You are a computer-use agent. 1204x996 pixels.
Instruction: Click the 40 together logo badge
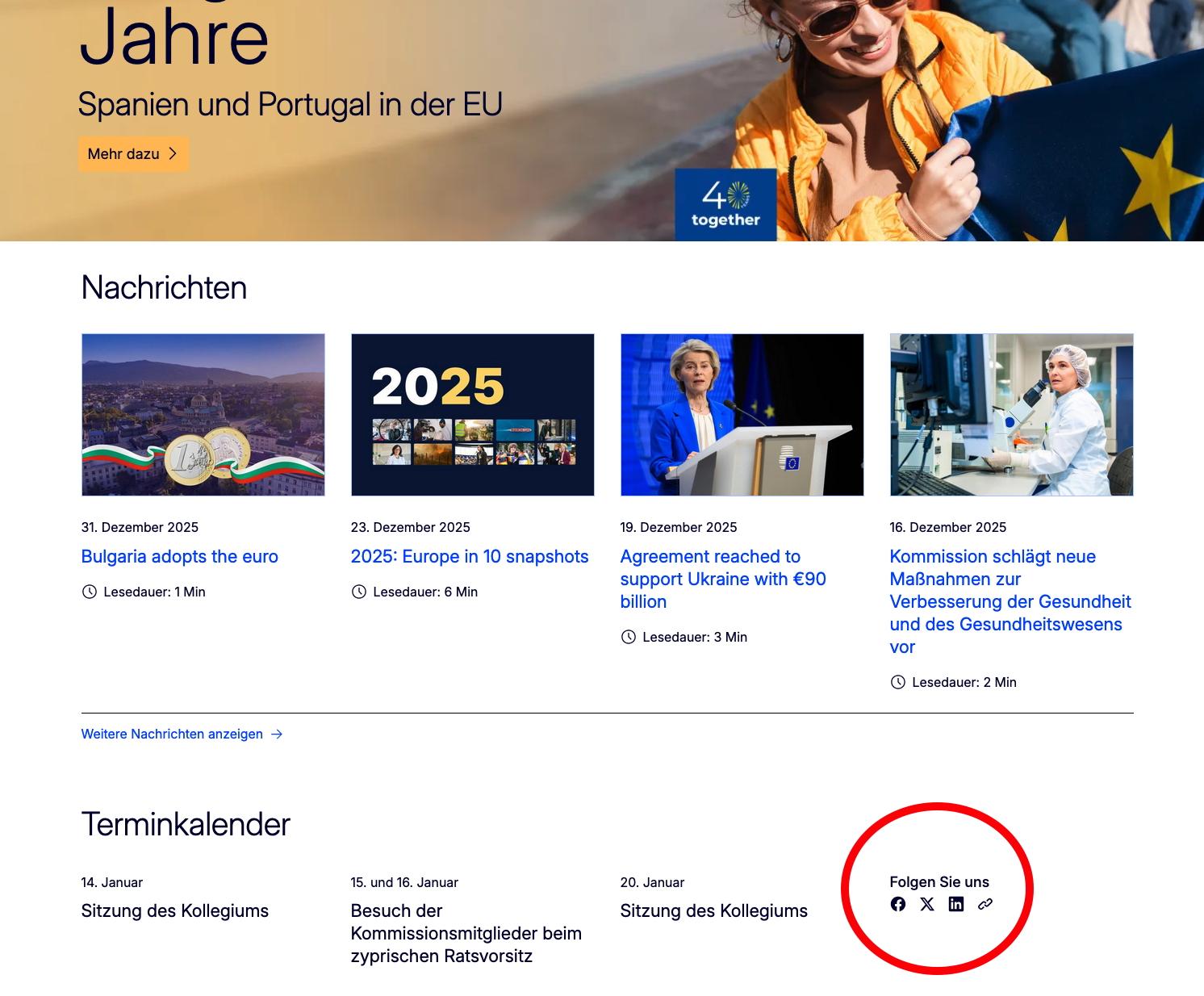pos(725,205)
